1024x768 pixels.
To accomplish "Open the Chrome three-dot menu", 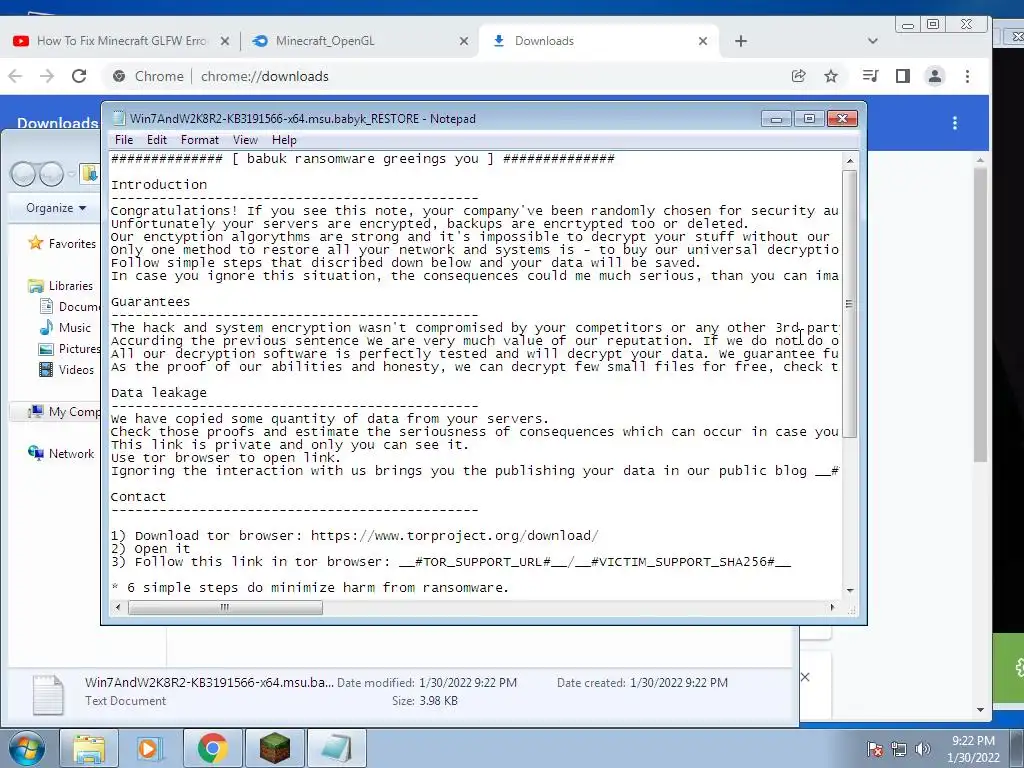I will (x=967, y=76).
